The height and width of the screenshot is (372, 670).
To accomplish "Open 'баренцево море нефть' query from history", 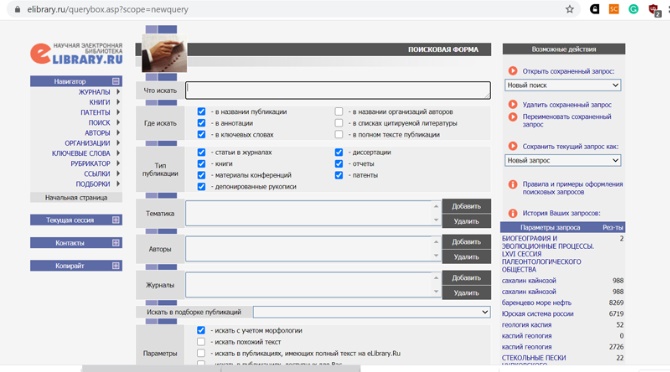I will coord(537,302).
